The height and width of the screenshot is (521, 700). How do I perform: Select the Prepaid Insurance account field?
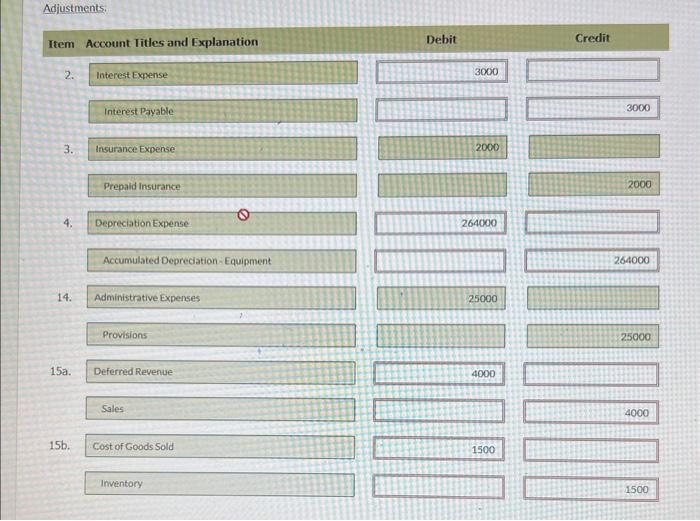[222, 186]
